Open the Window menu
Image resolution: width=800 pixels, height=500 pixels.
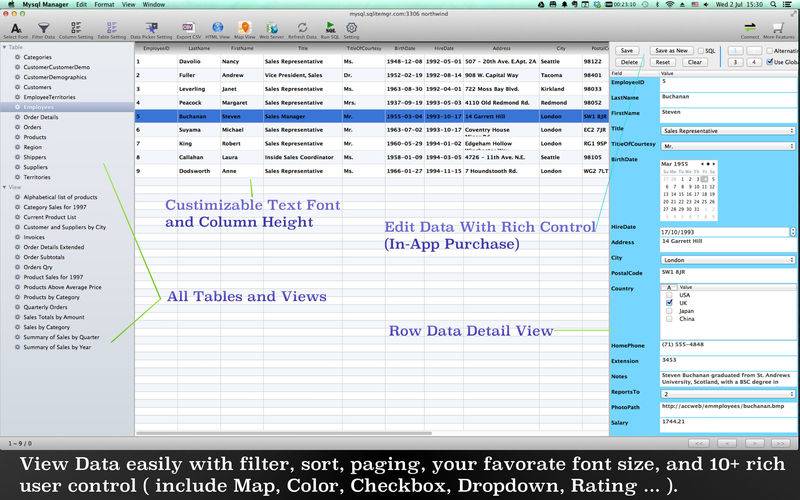click(154, 5)
